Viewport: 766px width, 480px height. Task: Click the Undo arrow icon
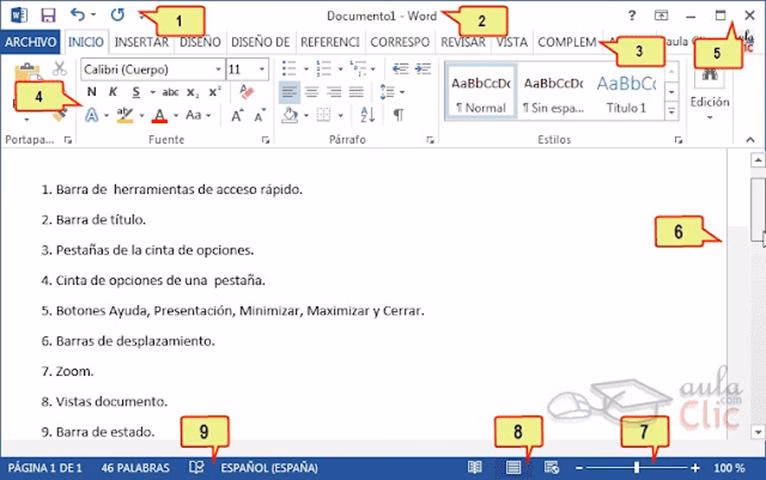coord(78,16)
